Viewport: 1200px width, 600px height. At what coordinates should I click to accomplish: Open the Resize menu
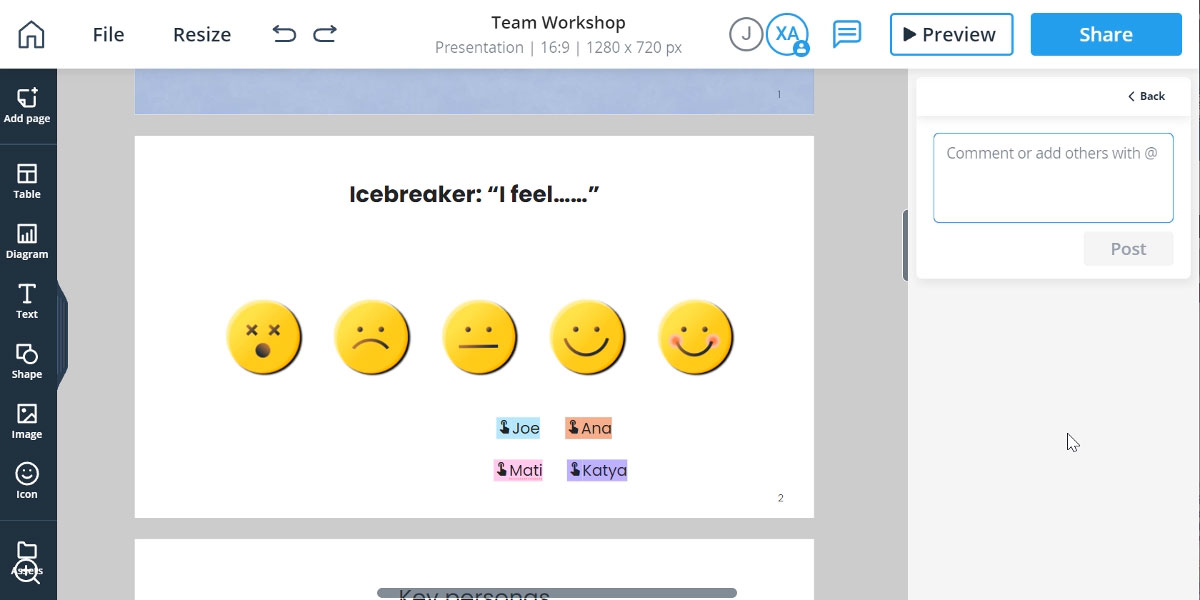[x=202, y=34]
